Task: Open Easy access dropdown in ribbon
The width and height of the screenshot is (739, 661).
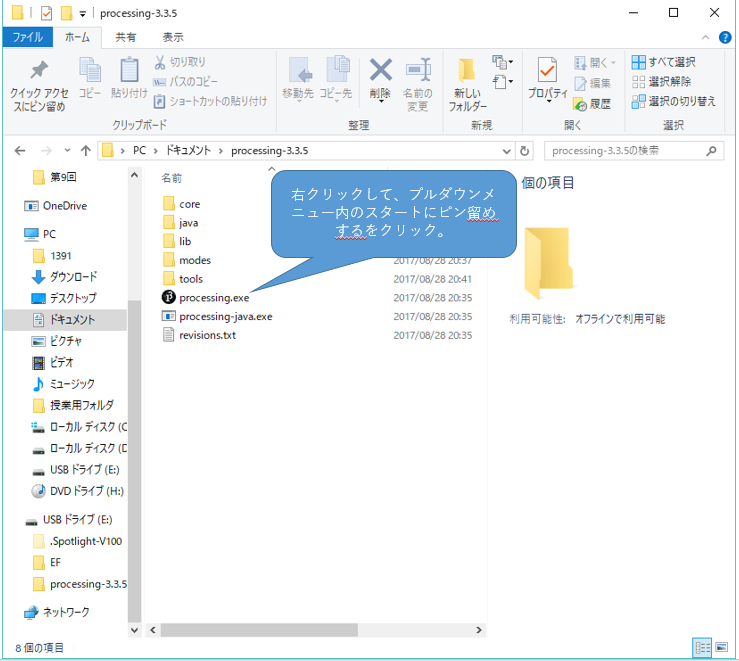Action: click(x=503, y=82)
